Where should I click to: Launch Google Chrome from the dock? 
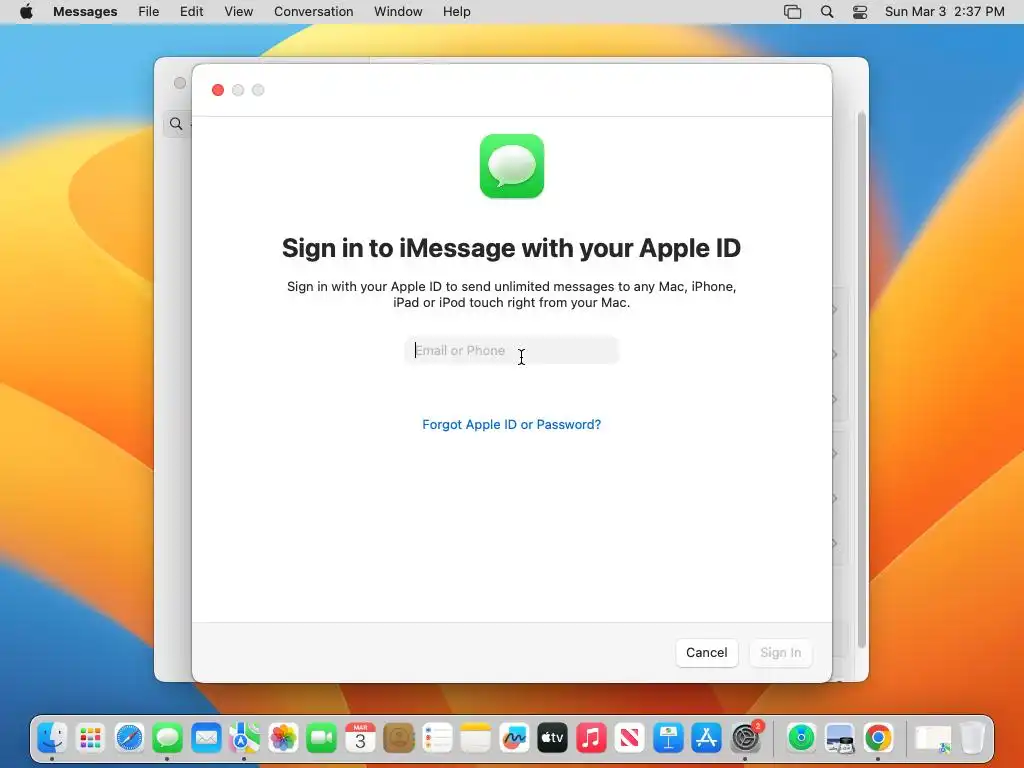click(878, 738)
